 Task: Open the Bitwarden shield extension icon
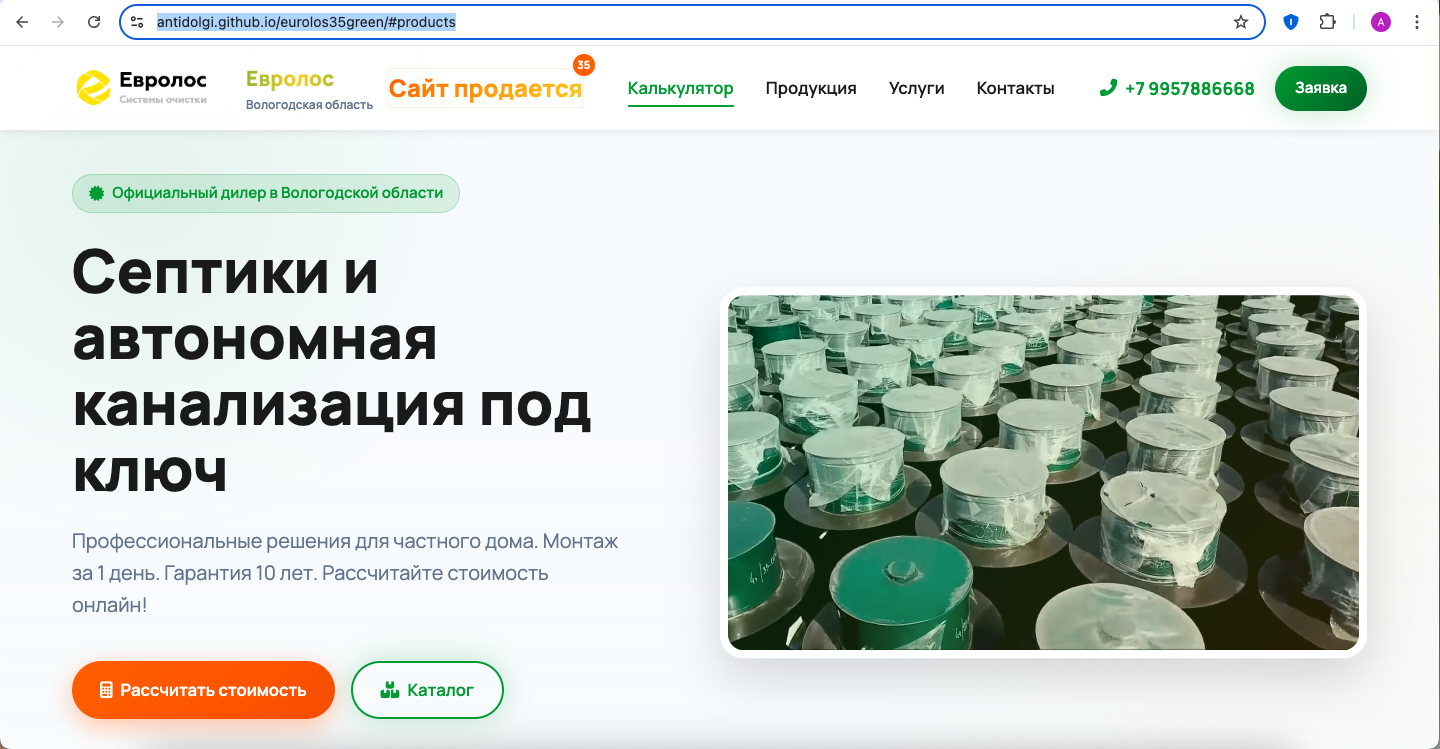pos(1291,22)
